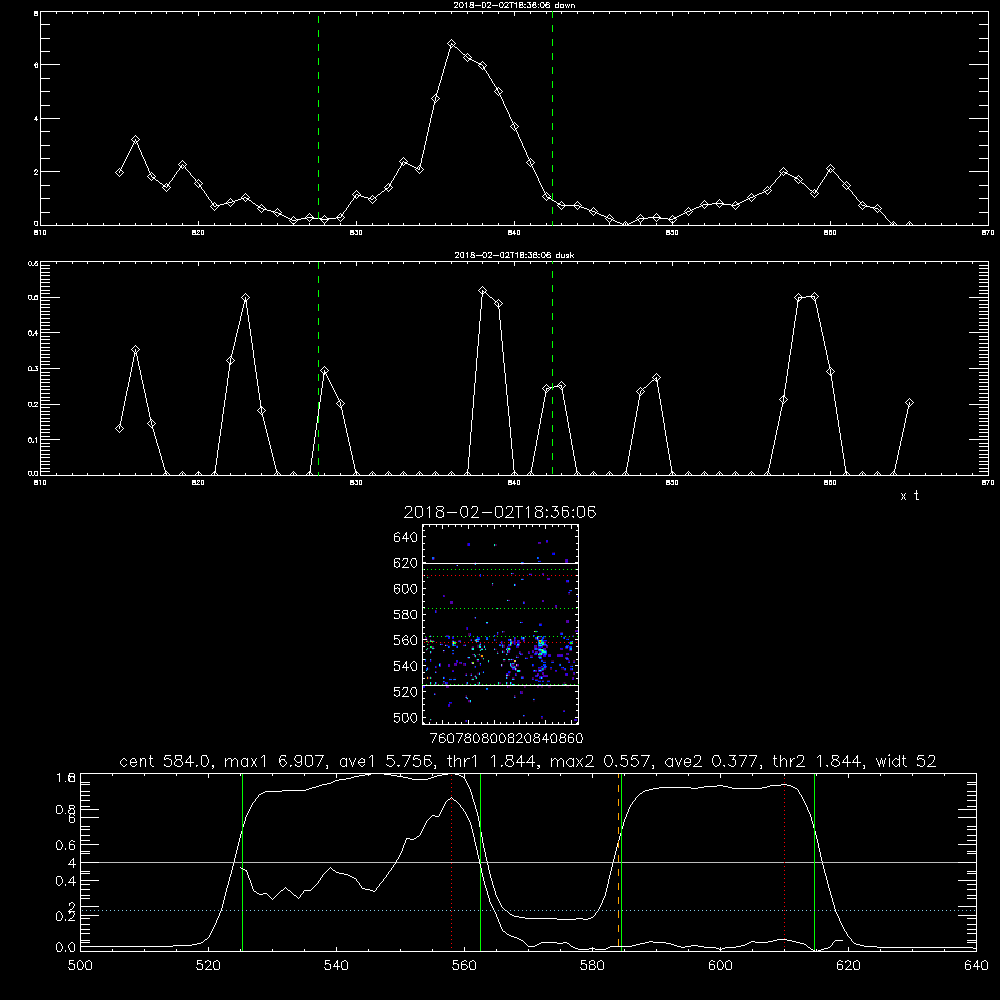Click the right green dashed line in the dawn plot
The image size is (1000, 1000).
(552, 119)
